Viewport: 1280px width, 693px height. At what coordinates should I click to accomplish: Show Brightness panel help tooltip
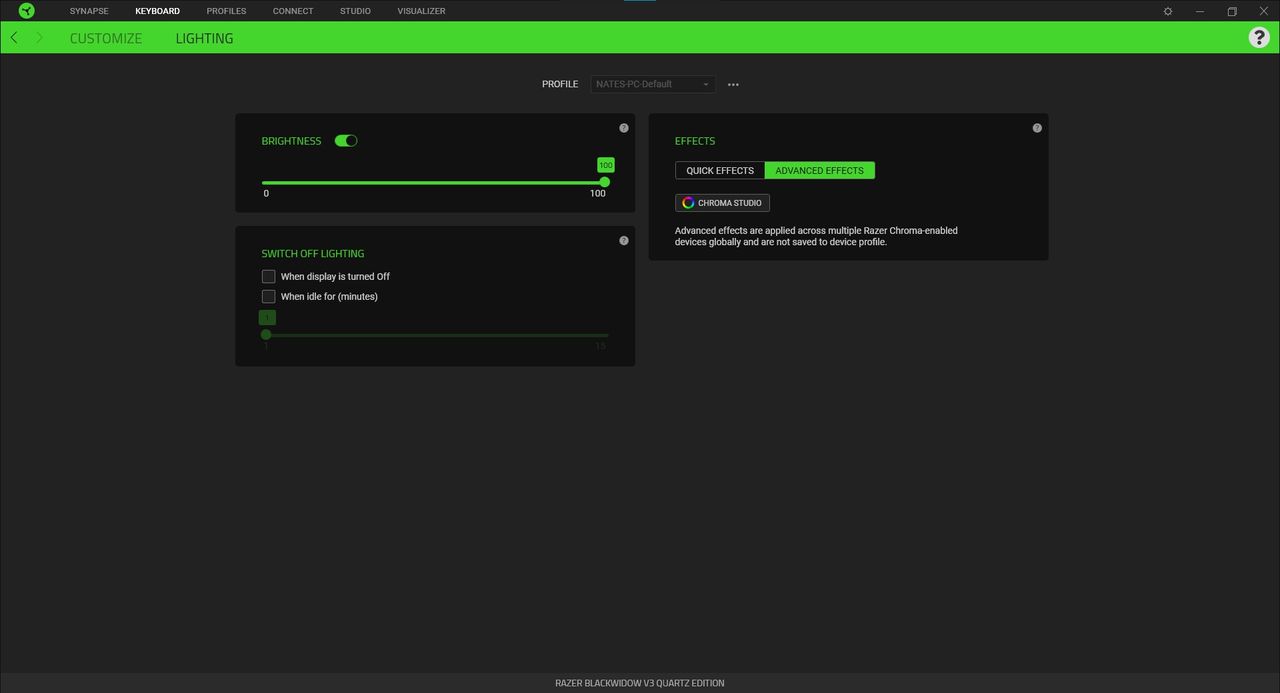[x=624, y=128]
